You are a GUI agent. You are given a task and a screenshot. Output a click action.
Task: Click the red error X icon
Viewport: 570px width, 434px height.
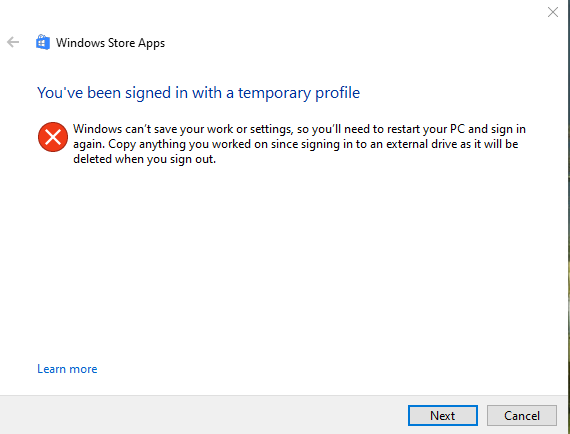click(53, 137)
